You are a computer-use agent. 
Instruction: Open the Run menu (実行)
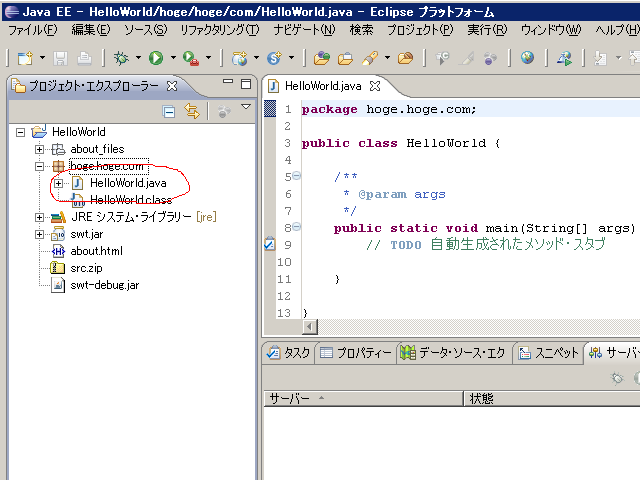pos(487,30)
